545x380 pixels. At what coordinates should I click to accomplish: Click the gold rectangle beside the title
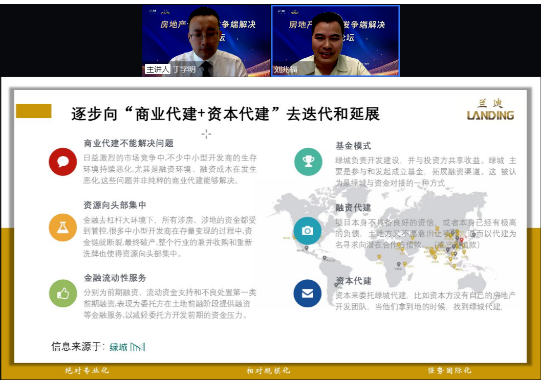click(34, 111)
